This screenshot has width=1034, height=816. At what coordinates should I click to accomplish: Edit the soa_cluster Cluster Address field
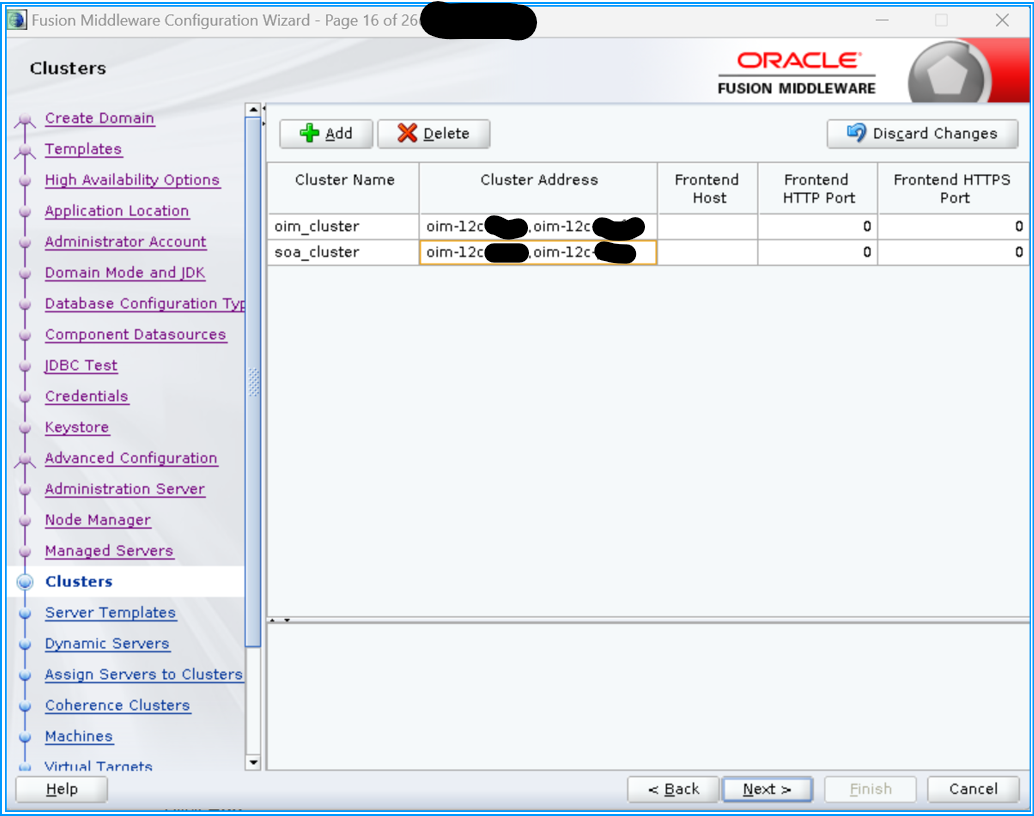[x=538, y=253]
